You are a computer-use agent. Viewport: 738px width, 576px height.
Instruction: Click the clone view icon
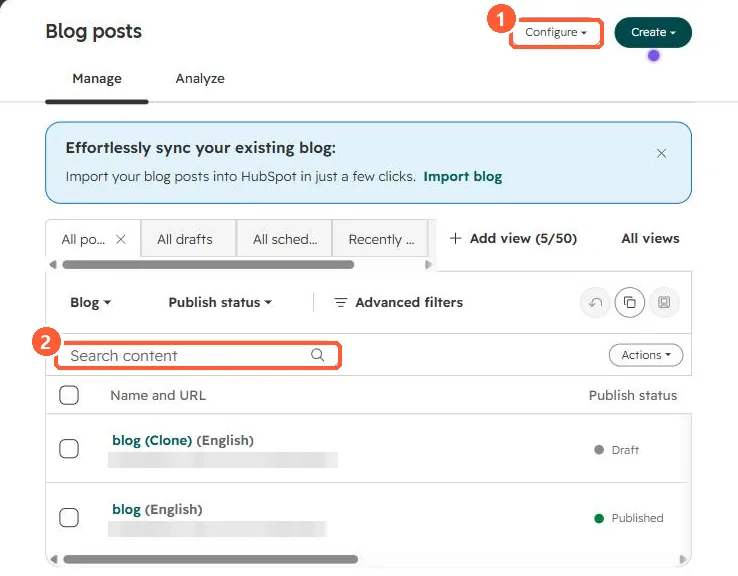click(630, 302)
